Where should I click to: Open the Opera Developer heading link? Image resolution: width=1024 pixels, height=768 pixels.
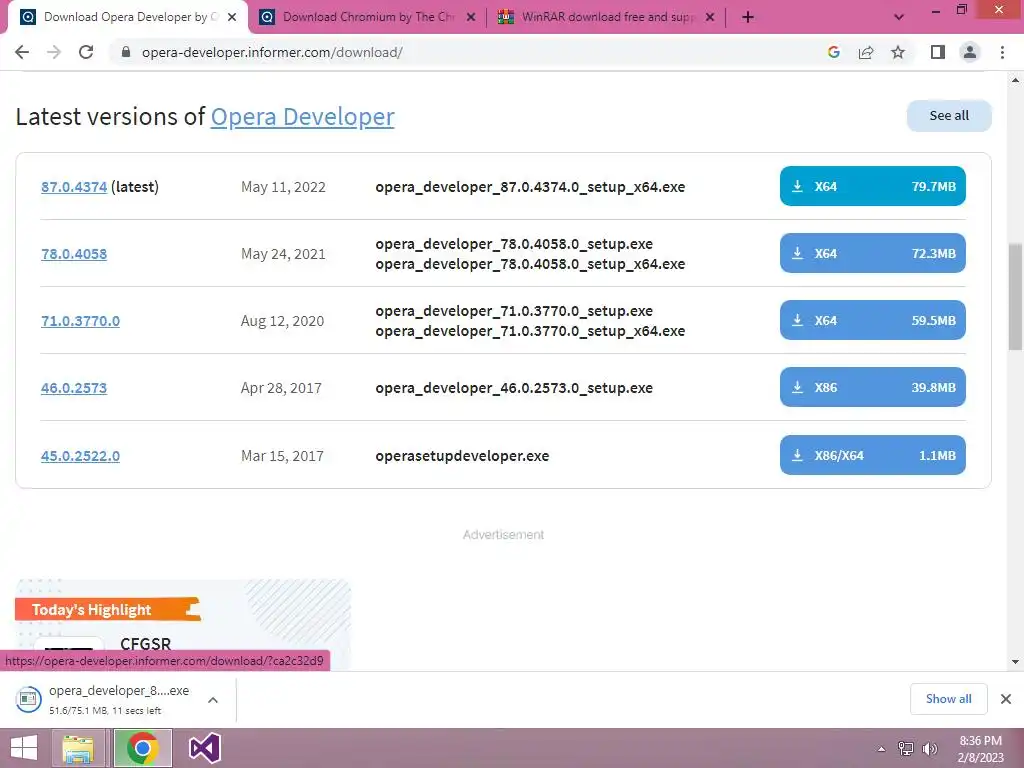point(302,116)
